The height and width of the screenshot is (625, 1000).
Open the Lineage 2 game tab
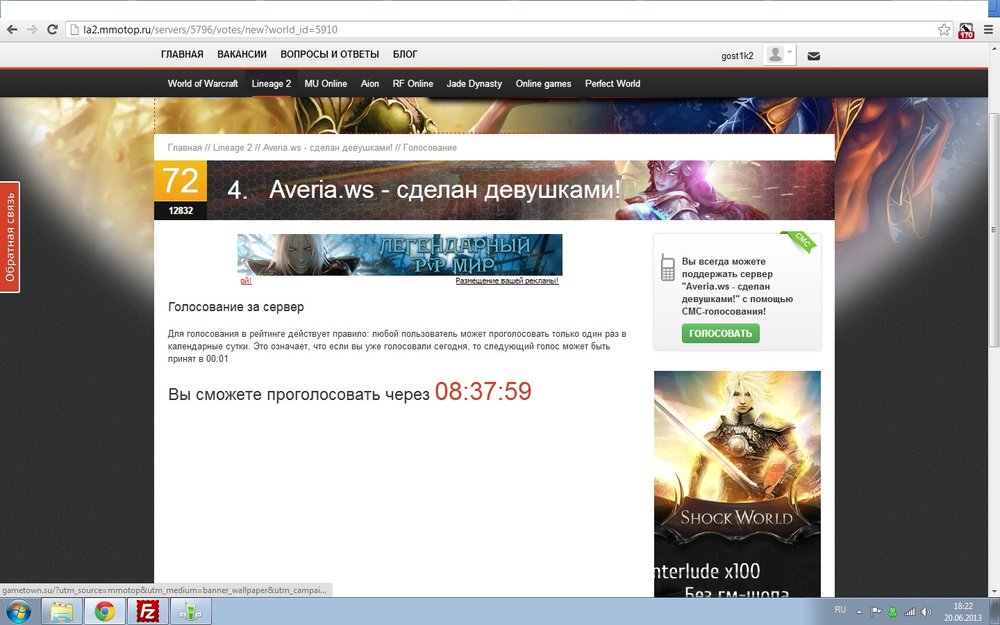coord(271,84)
